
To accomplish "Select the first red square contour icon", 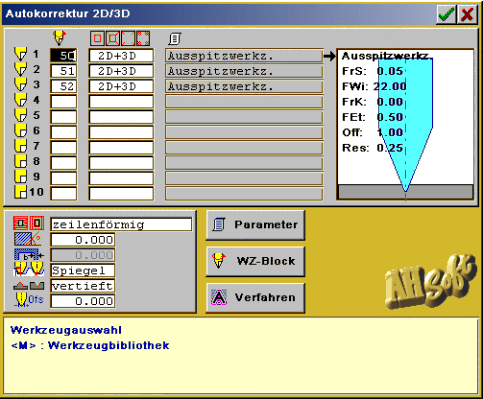I will [98, 39].
